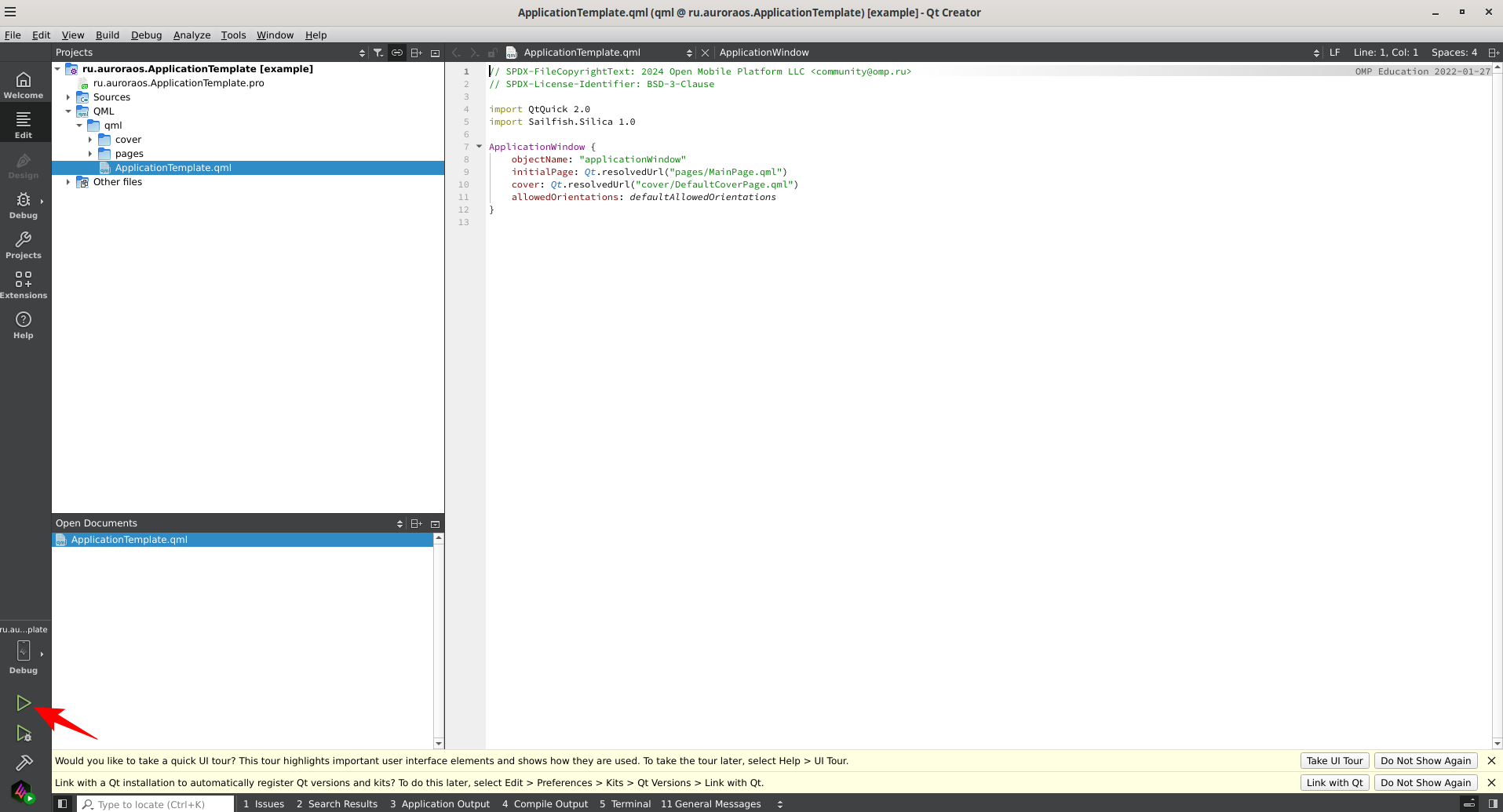Open the Projects view type dropdown

(210, 53)
